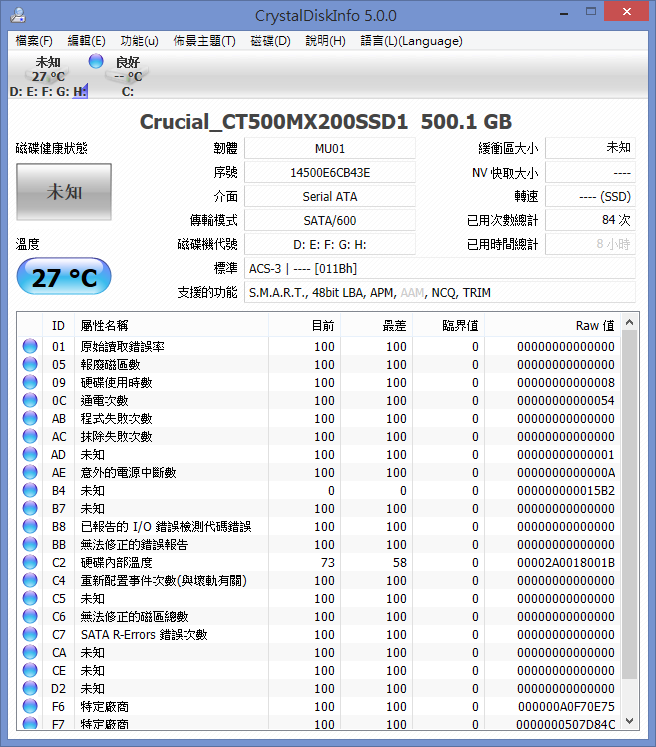Click status orb for attribute AD row
This screenshot has height=747, width=656.
point(30,454)
